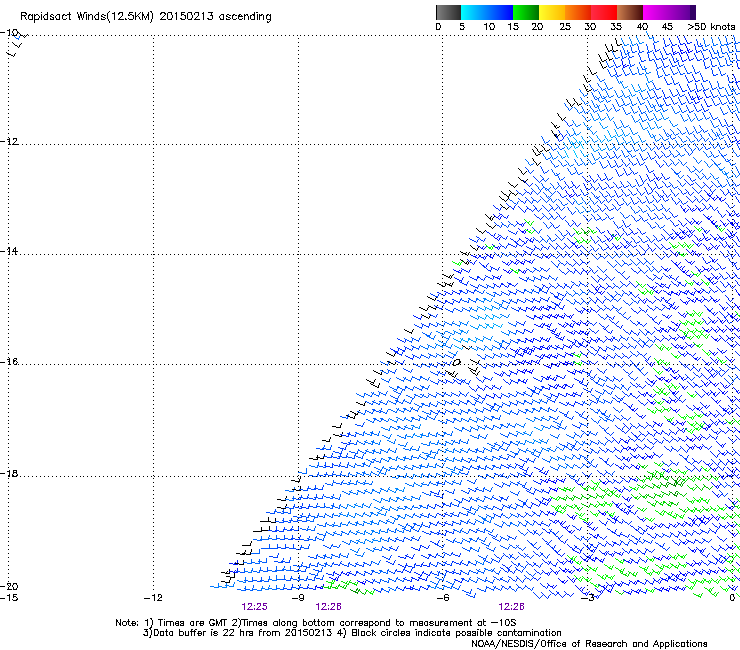The width and height of the screenshot is (740, 650).
Task: Click the gray 0-5 knots color swatch
Action: coord(448,12)
